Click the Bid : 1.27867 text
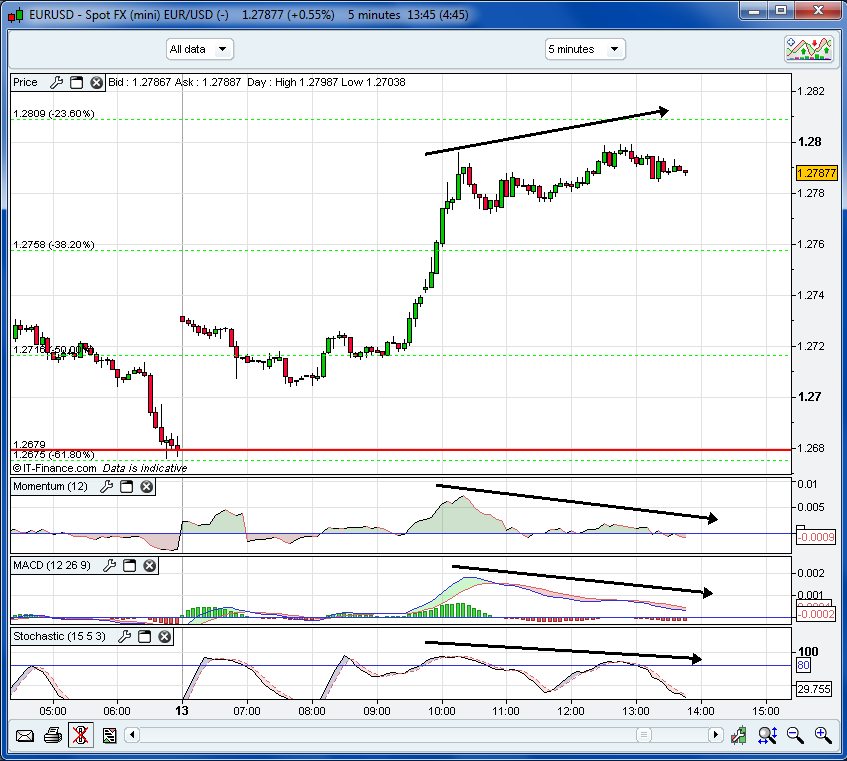 [139, 82]
